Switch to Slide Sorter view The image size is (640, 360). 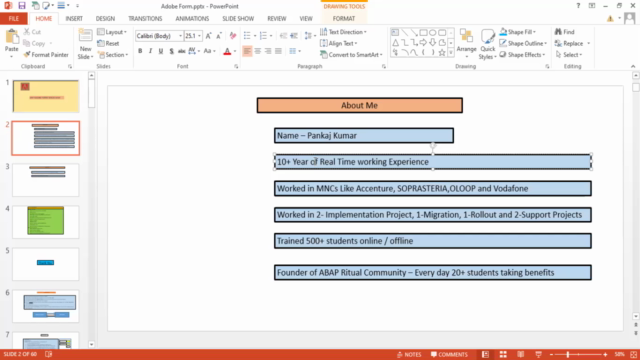503,354
